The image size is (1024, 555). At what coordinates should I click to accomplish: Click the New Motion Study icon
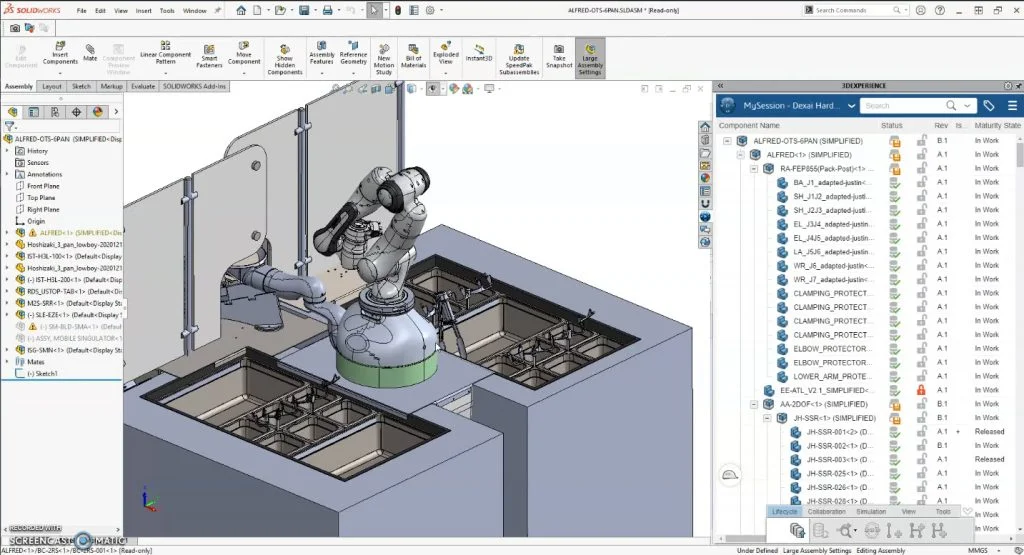(384, 55)
